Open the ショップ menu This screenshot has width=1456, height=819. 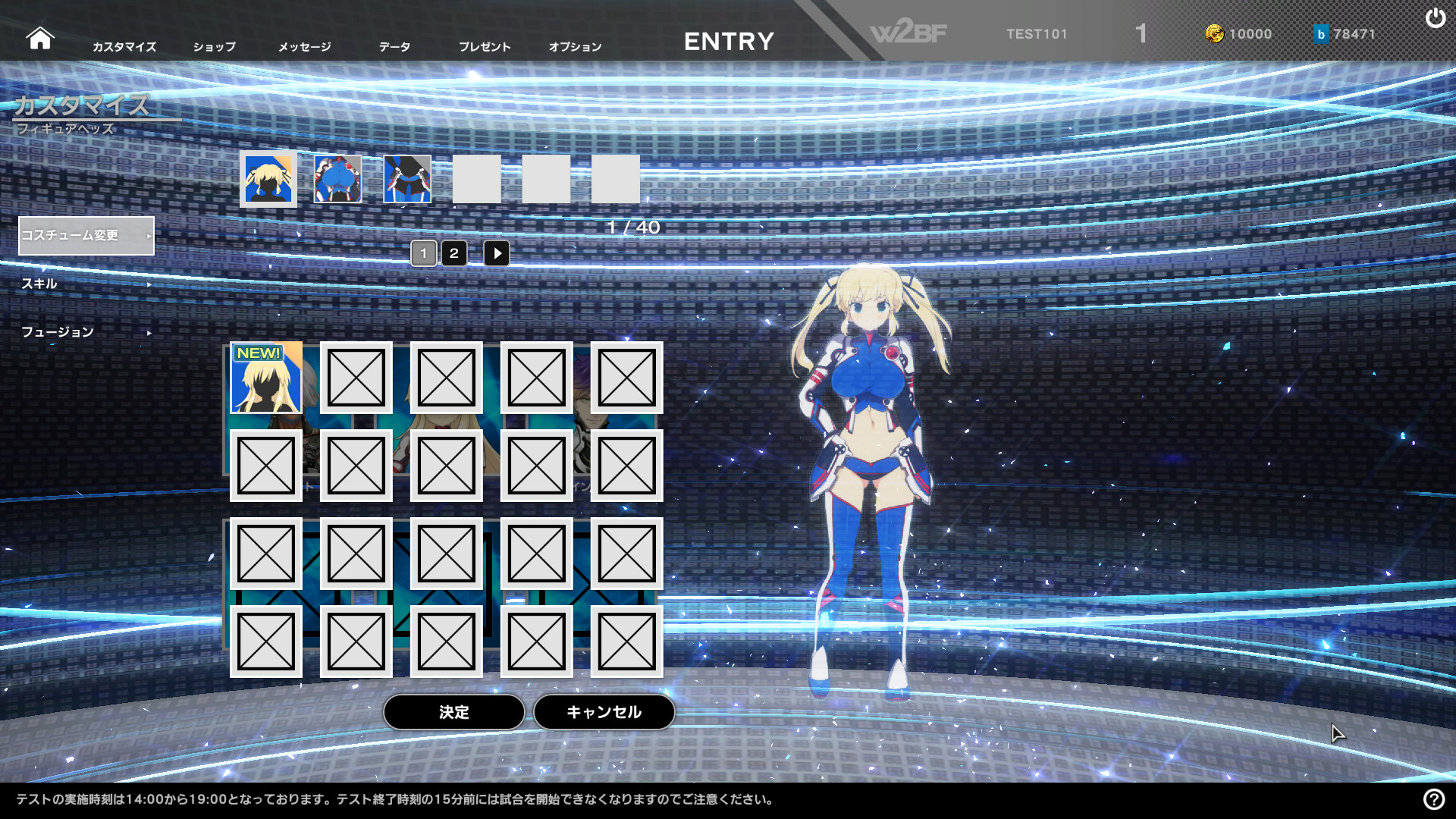[214, 46]
